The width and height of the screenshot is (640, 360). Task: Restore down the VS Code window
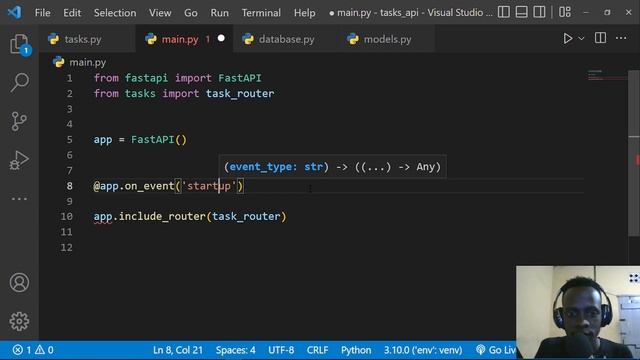[x=607, y=13]
